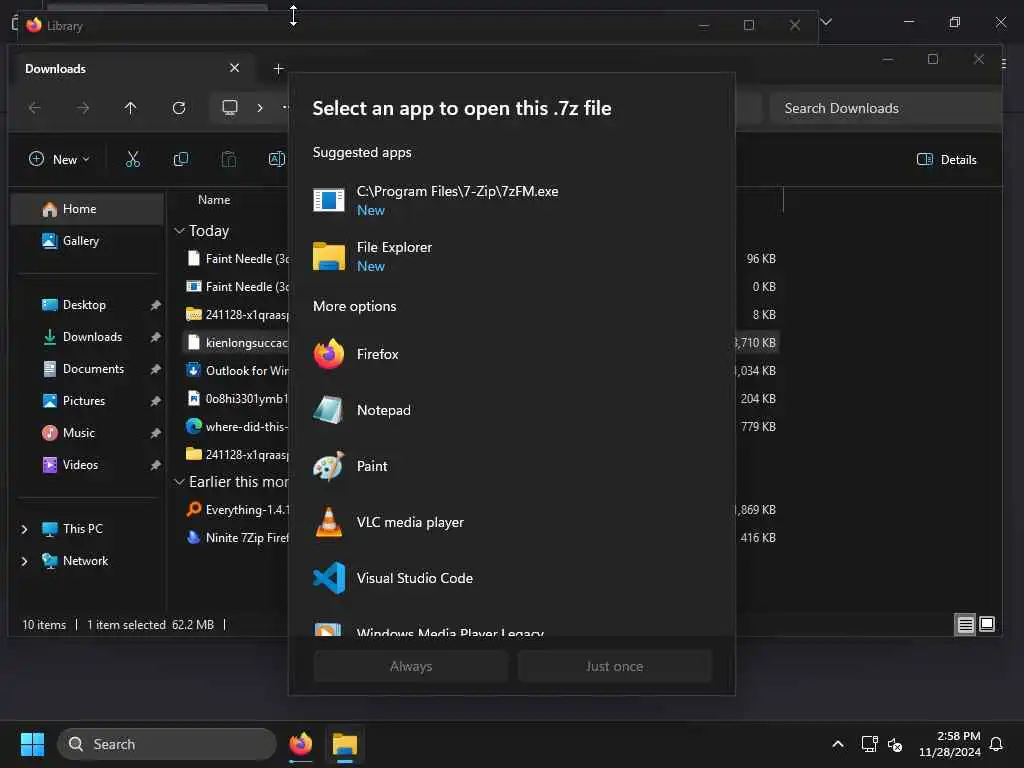The width and height of the screenshot is (1024, 768).
Task: Expand the This PC tree node
Action: [25, 529]
